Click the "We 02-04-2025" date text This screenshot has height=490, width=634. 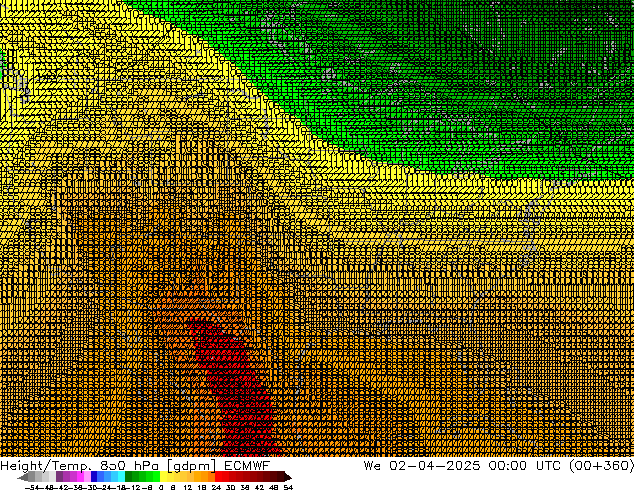pyautogui.click(x=422, y=466)
